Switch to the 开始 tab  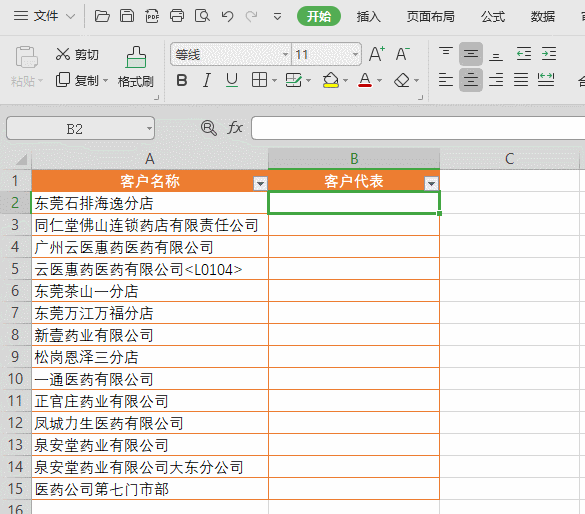point(319,16)
